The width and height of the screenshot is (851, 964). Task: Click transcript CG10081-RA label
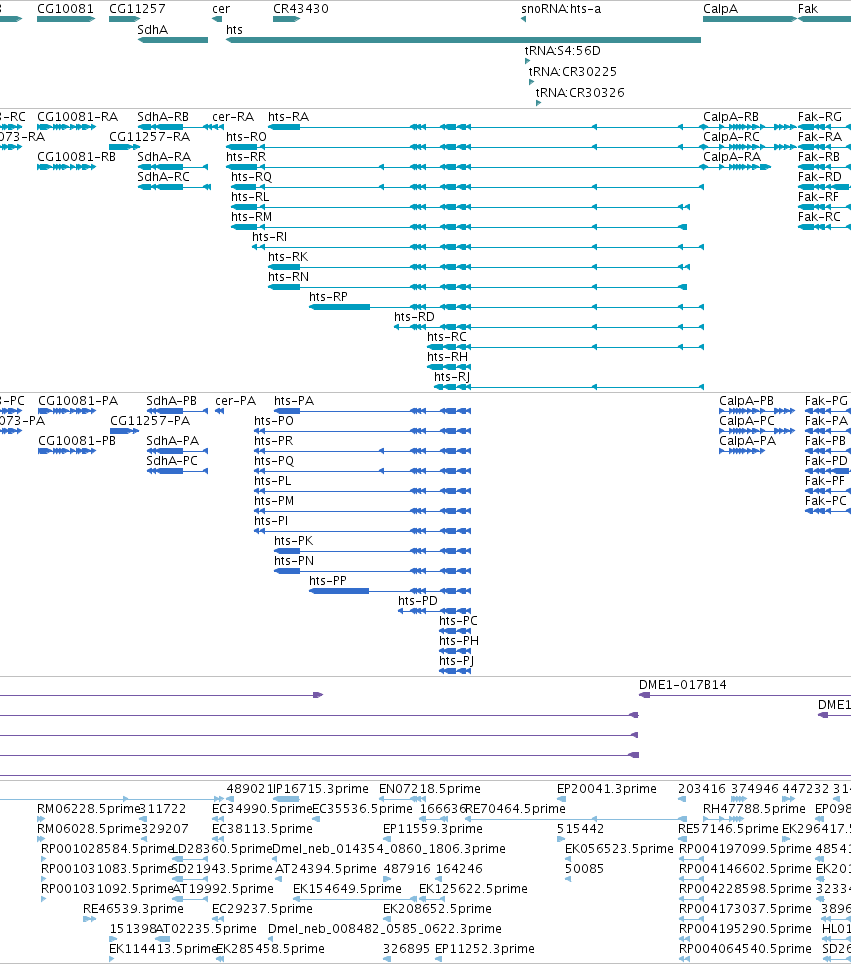click(x=77, y=117)
